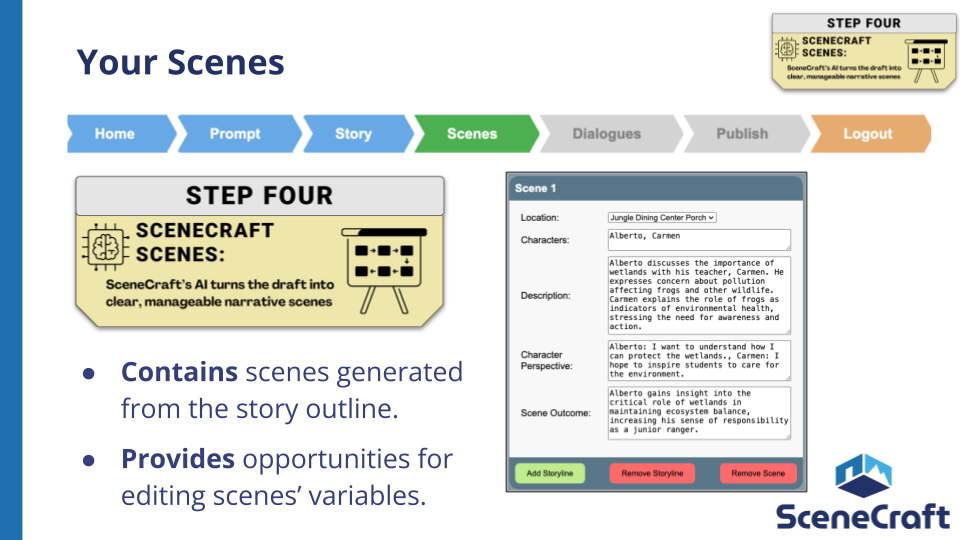This screenshot has width=960, height=540.
Task: Click the easel icon in top-right thumbnail card
Action: (926, 60)
